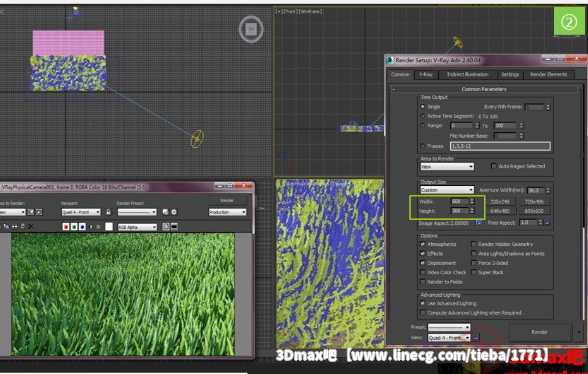This screenshot has width=588, height=374.
Task: Click the Every Nth Frame spinner arrows
Action: coord(548,107)
